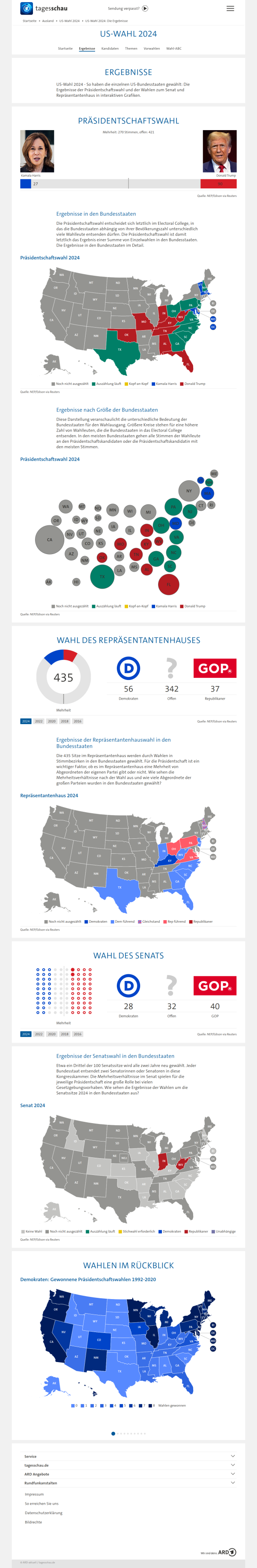Click the Donald Trump portrait photo
Viewport: 257px width, 1568px height.
click(x=219, y=152)
